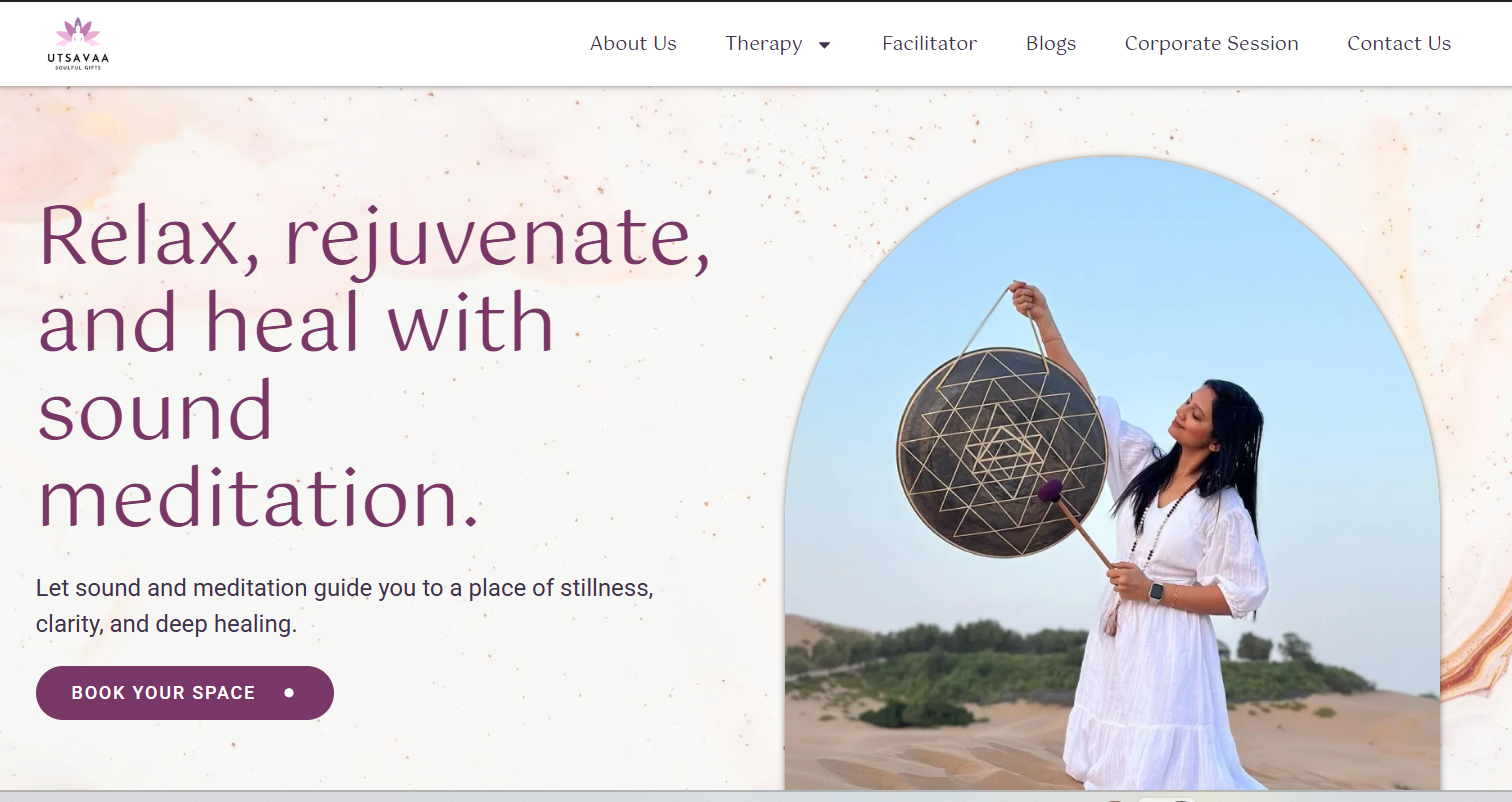
Task: Navigate to Contact Us
Action: (1398, 43)
